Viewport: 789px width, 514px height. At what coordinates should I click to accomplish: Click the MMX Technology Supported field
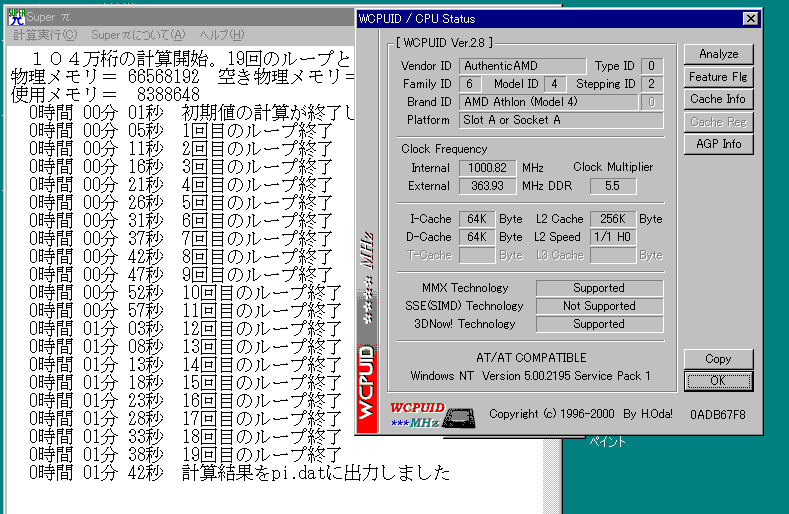click(599, 288)
